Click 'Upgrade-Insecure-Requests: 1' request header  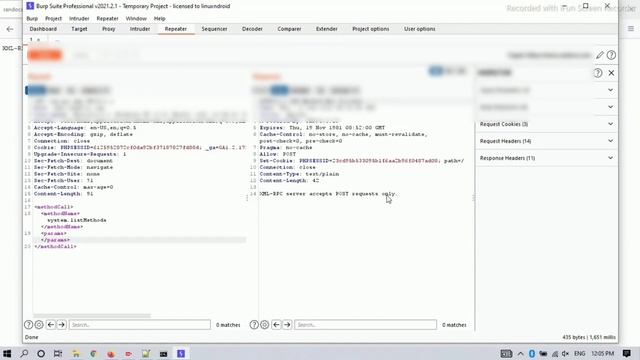pyautogui.click(x=80, y=154)
